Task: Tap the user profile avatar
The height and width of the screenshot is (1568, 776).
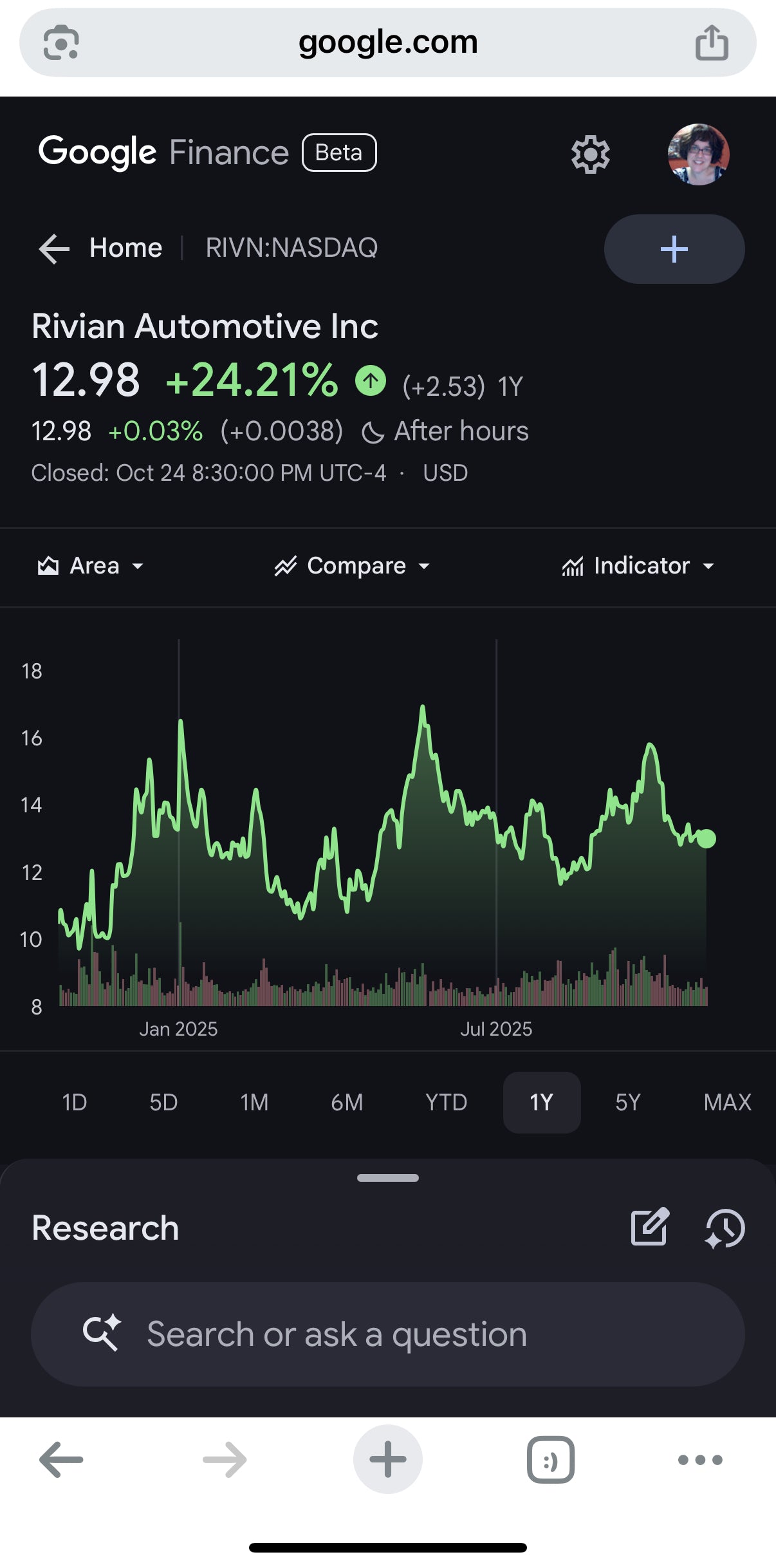Action: tap(698, 154)
